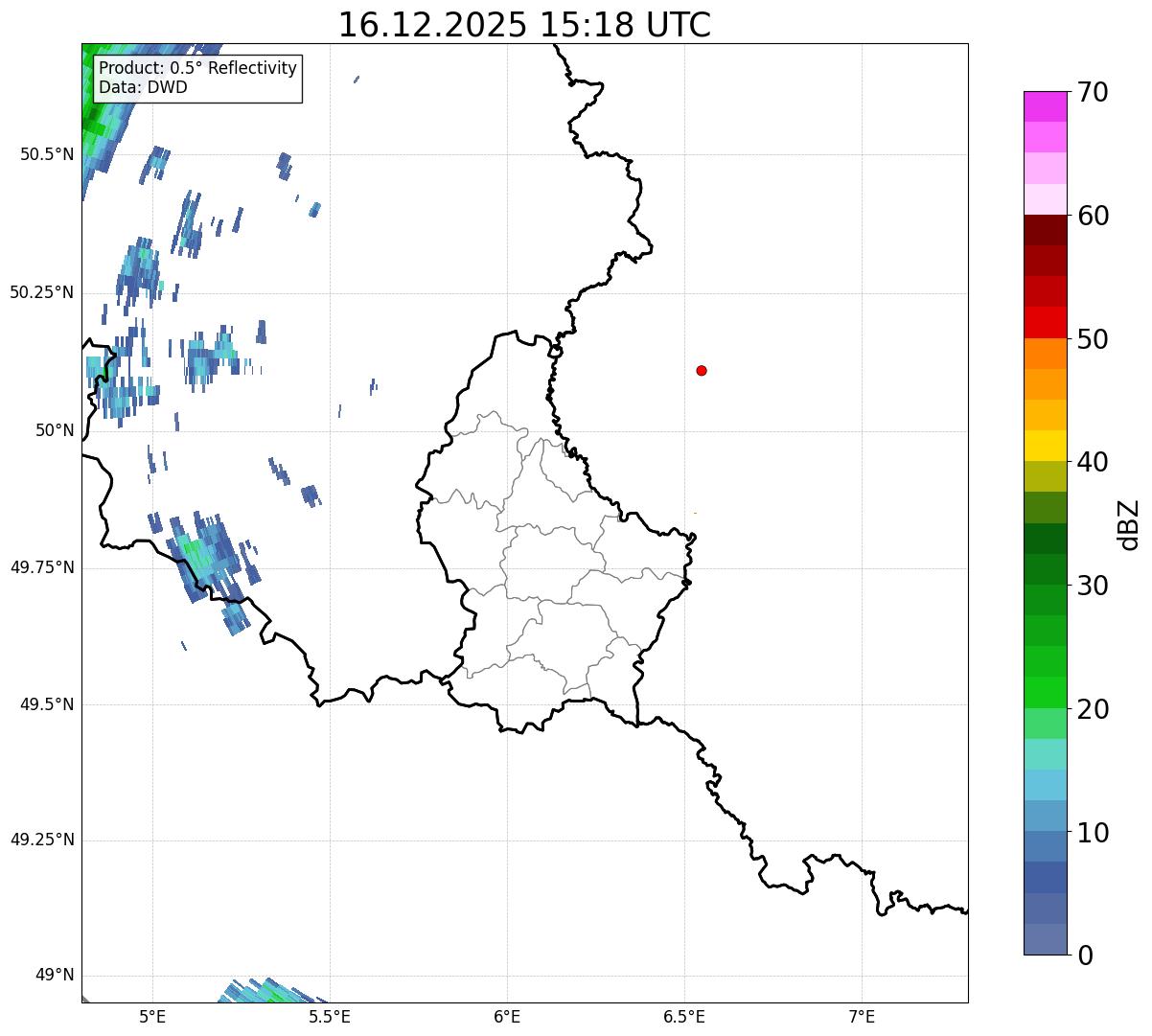The width and height of the screenshot is (1152, 1036).
Task: Pick the grey-blue swatch at colorbar bottom
Action: tap(1046, 939)
